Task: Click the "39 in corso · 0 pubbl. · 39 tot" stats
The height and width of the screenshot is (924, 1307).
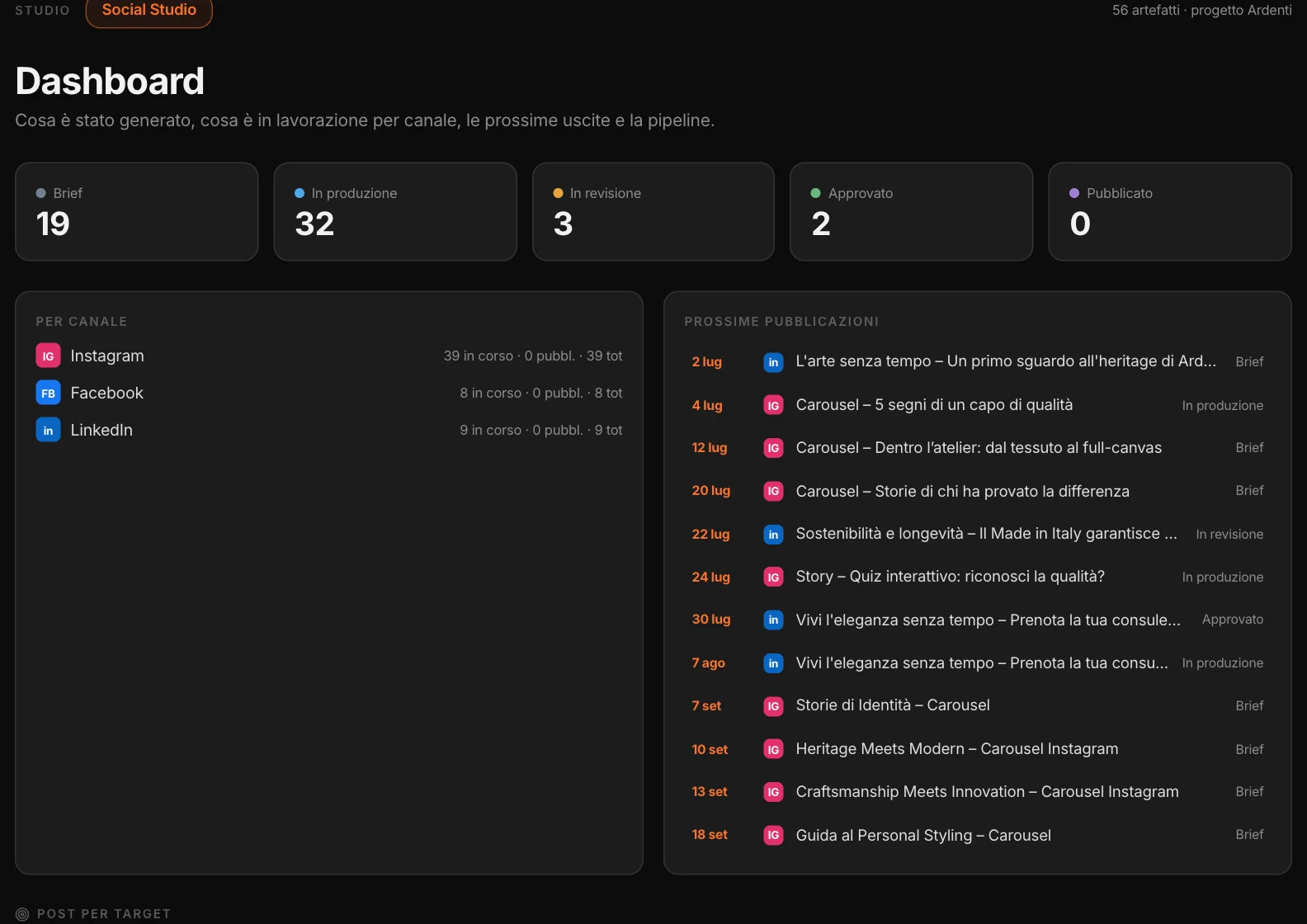Action: [533, 356]
